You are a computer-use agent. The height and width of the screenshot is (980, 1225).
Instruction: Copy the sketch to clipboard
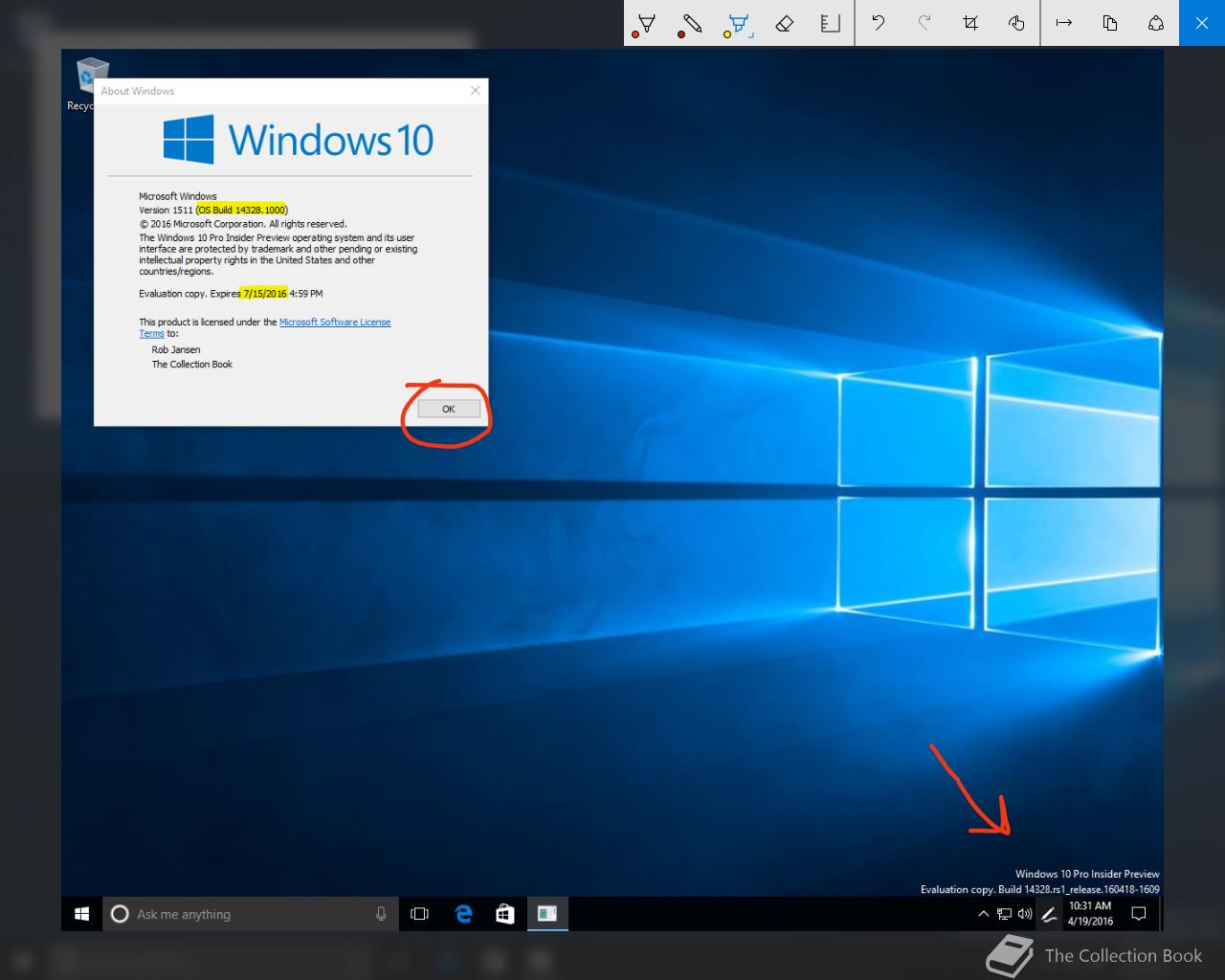[x=1110, y=23]
